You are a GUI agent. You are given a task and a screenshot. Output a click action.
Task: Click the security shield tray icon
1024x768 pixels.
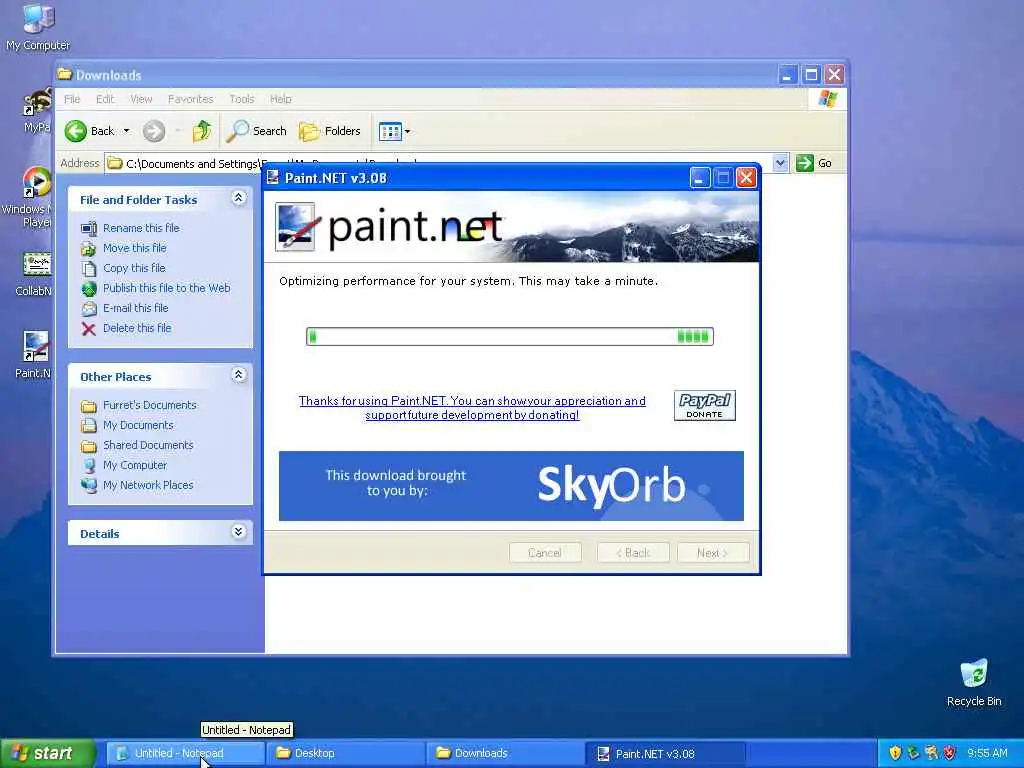coord(895,753)
